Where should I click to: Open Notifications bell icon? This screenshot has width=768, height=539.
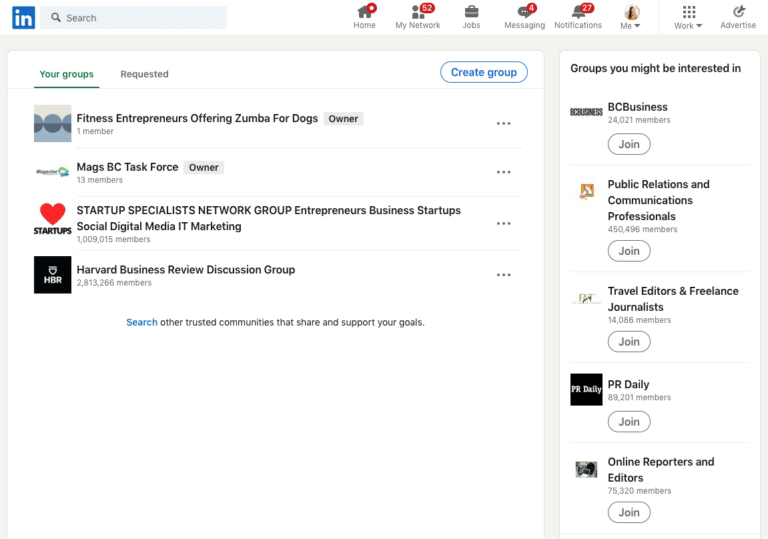[578, 13]
